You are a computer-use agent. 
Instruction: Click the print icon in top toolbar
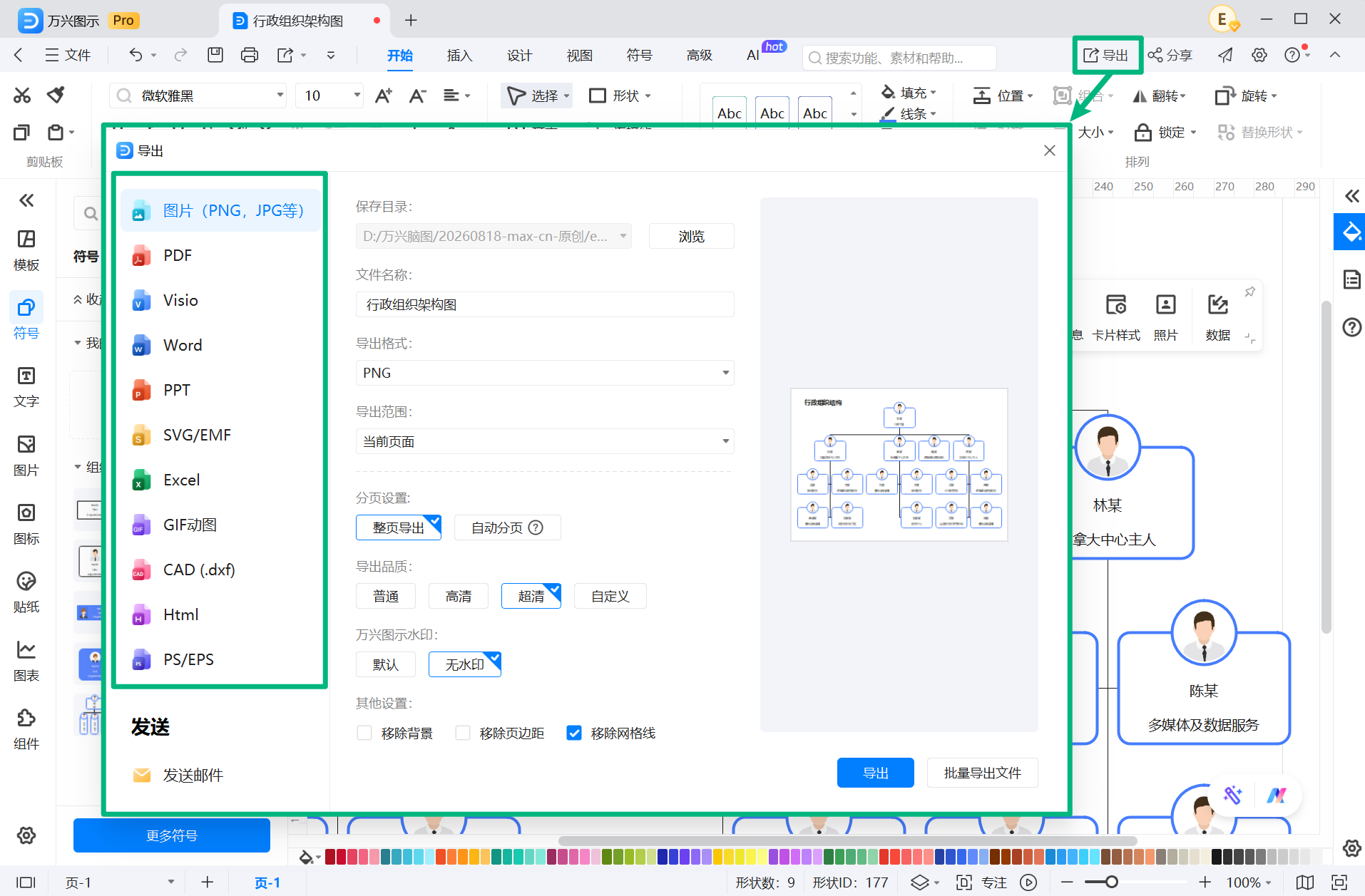(249, 55)
